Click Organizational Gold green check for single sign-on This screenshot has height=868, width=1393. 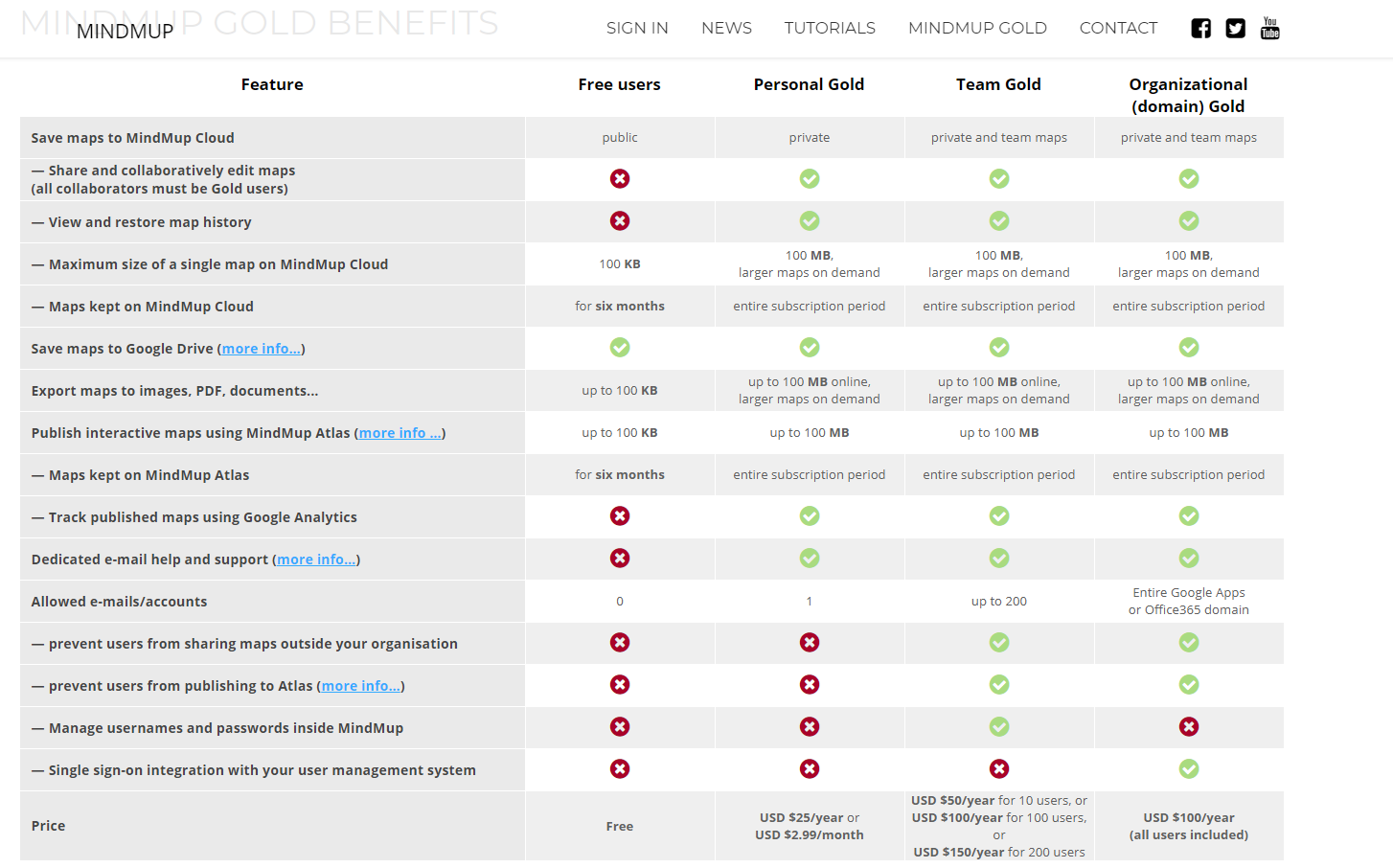pyautogui.click(x=1189, y=769)
